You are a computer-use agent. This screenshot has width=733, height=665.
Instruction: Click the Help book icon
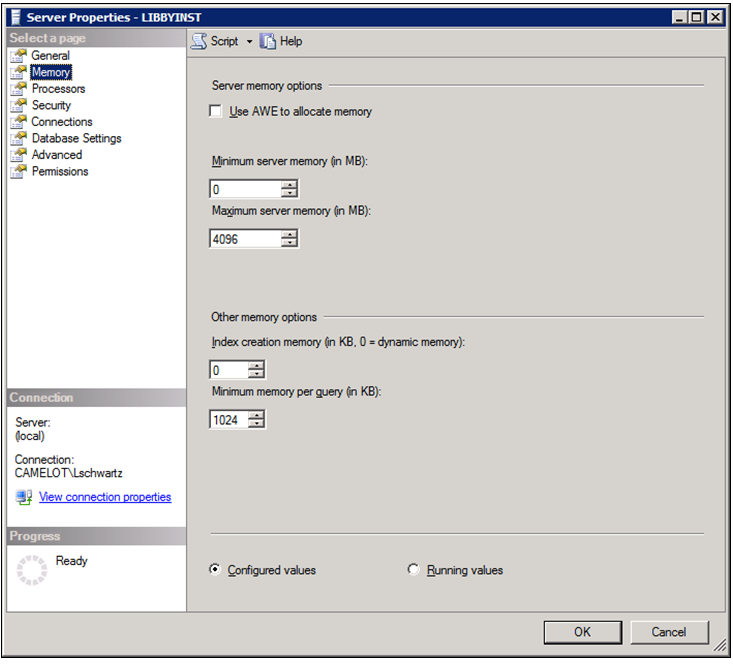coord(268,41)
